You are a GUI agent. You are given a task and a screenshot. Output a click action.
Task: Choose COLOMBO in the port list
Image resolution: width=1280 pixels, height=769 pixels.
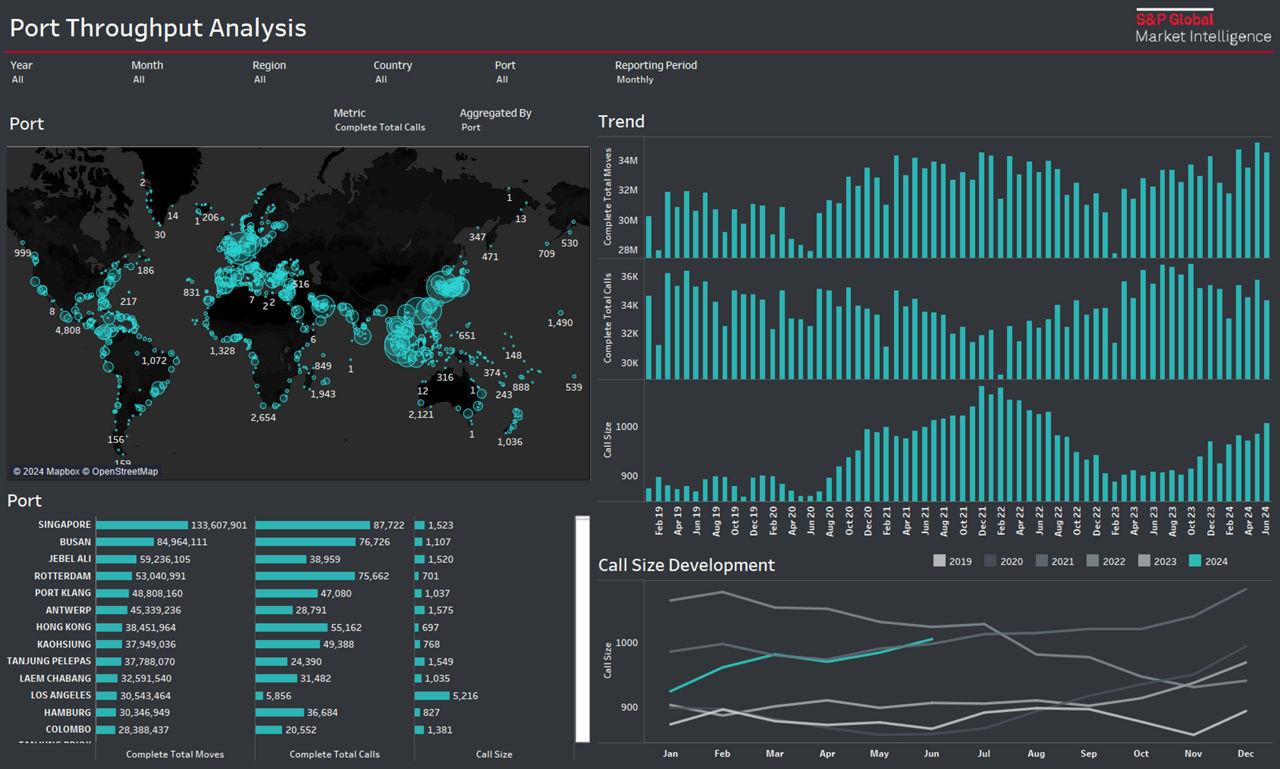click(68, 729)
